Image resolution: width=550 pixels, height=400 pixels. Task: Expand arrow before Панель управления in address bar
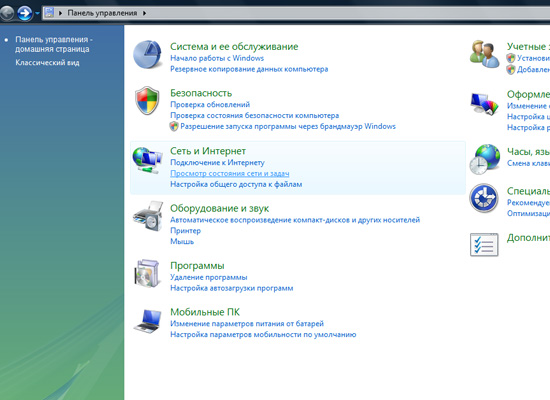coord(60,13)
